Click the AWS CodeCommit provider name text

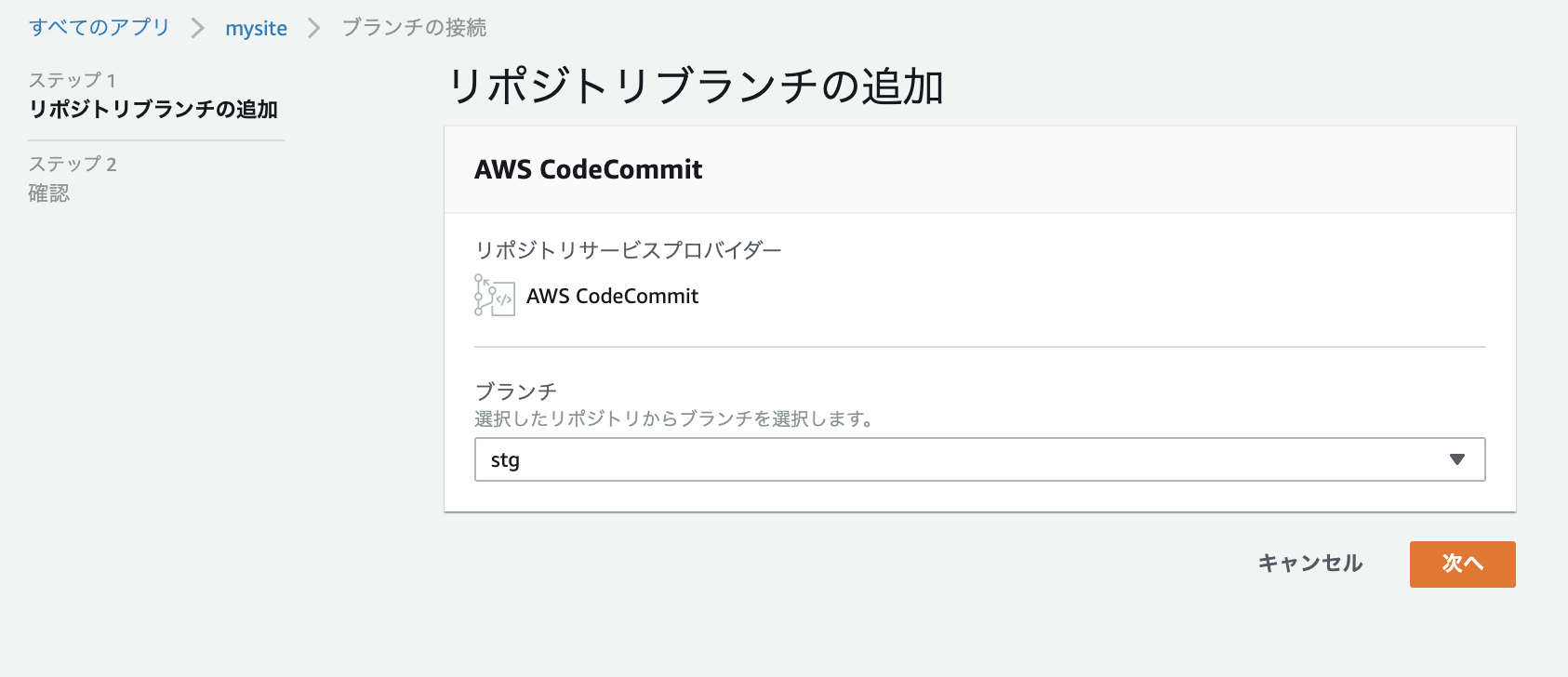click(x=612, y=296)
